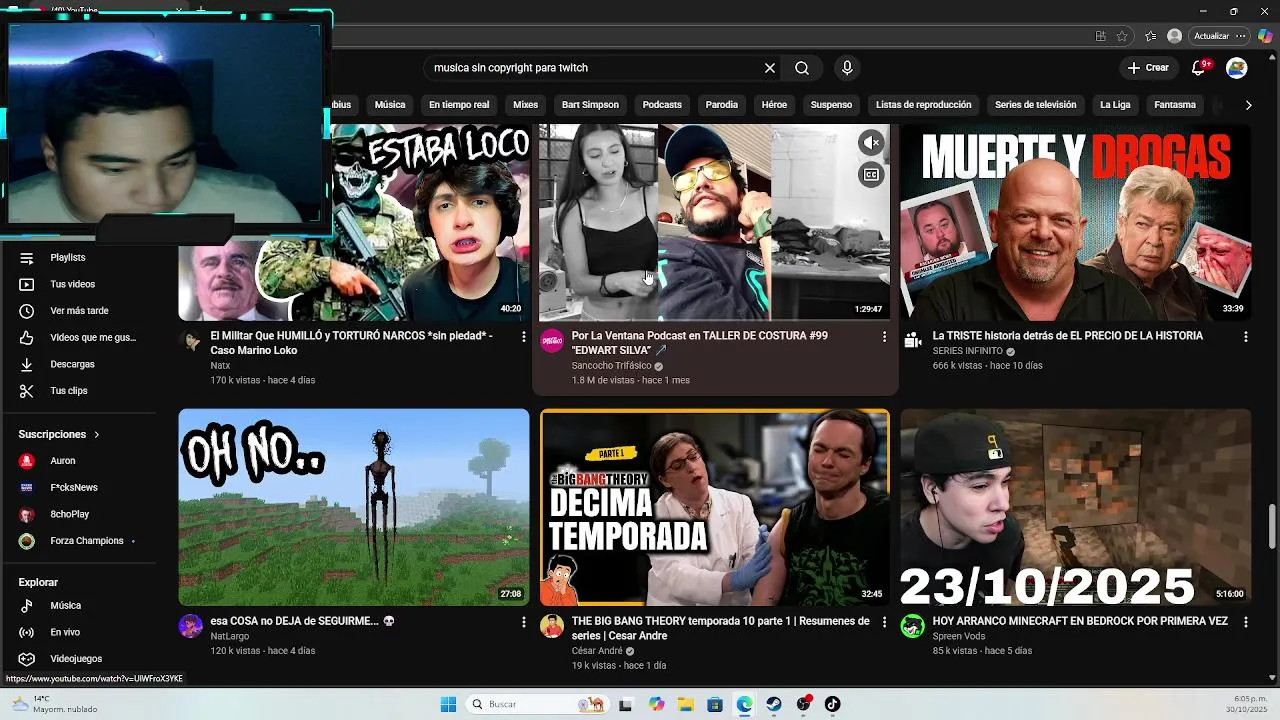The height and width of the screenshot is (720, 1280).
Task: Open the César André channel avatar
Action: tap(552, 626)
